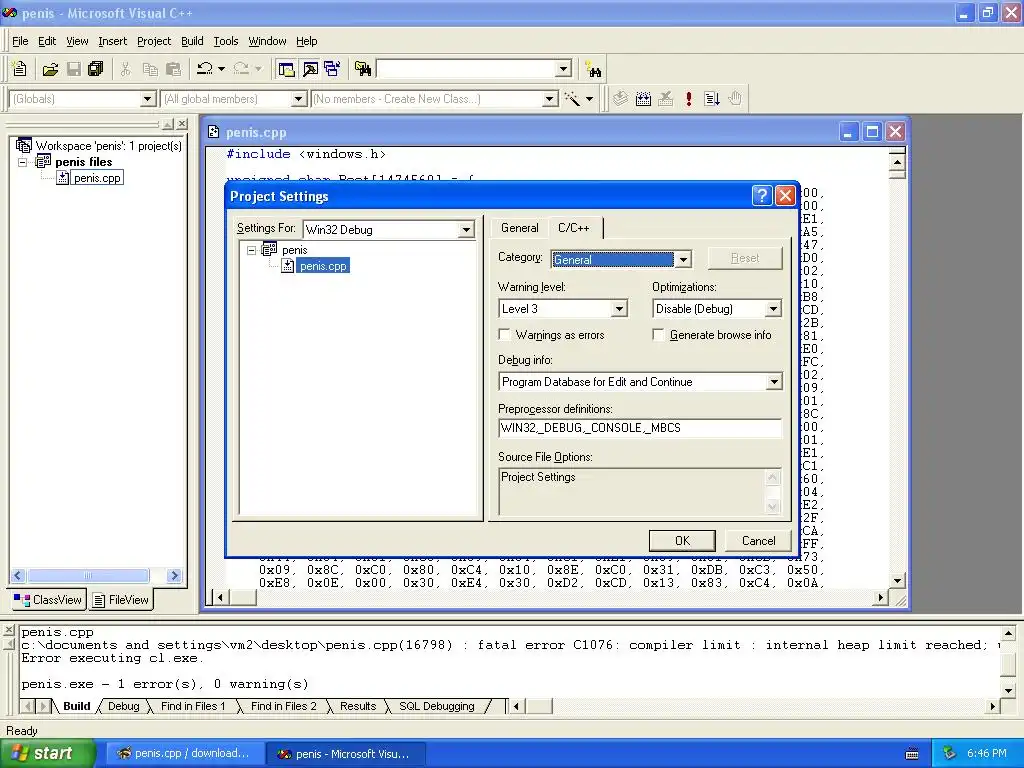Click OK in Project Settings dialog
The height and width of the screenshot is (768, 1024).
click(682, 541)
